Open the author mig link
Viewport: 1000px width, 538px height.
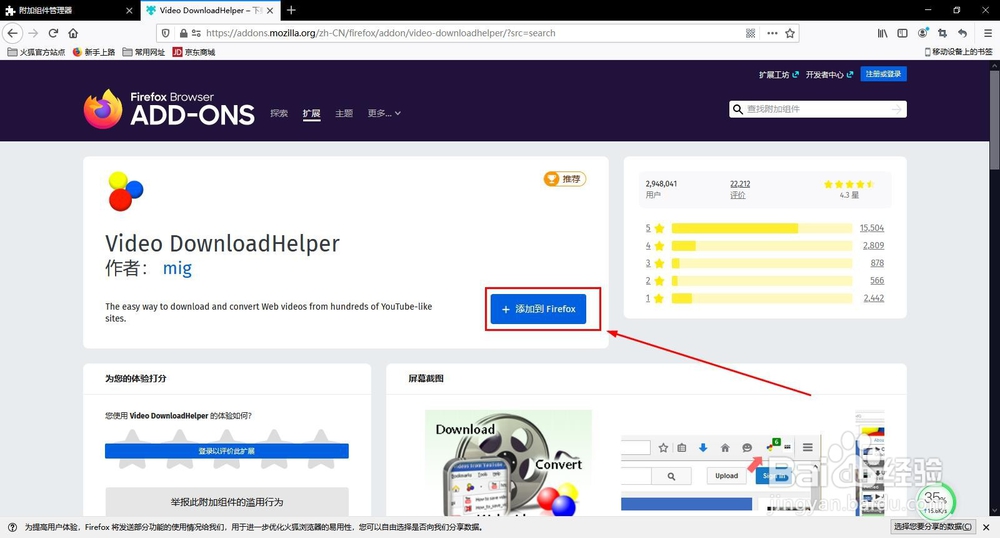click(x=177, y=268)
